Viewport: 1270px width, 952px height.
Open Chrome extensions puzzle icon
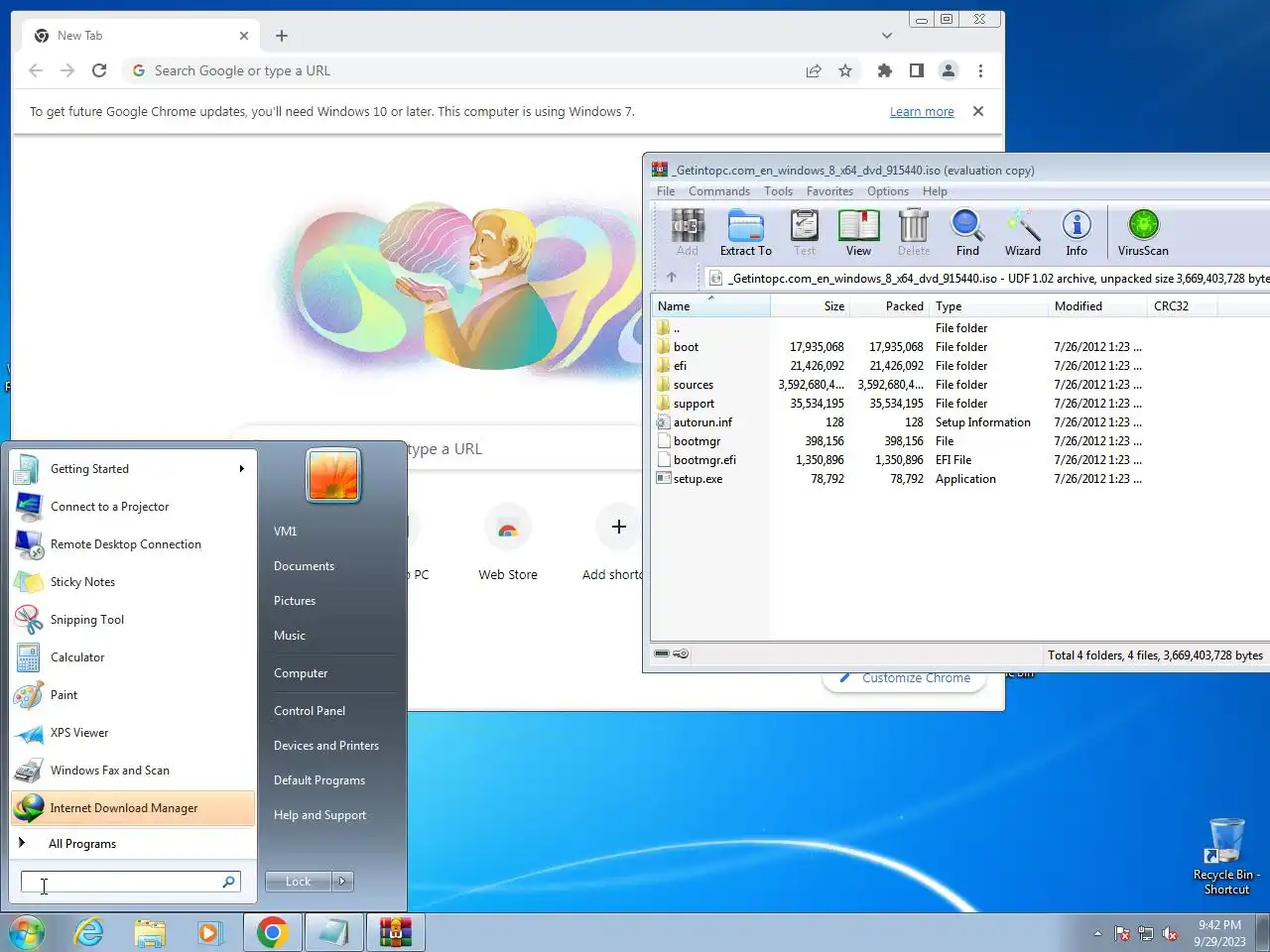pyautogui.click(x=885, y=70)
